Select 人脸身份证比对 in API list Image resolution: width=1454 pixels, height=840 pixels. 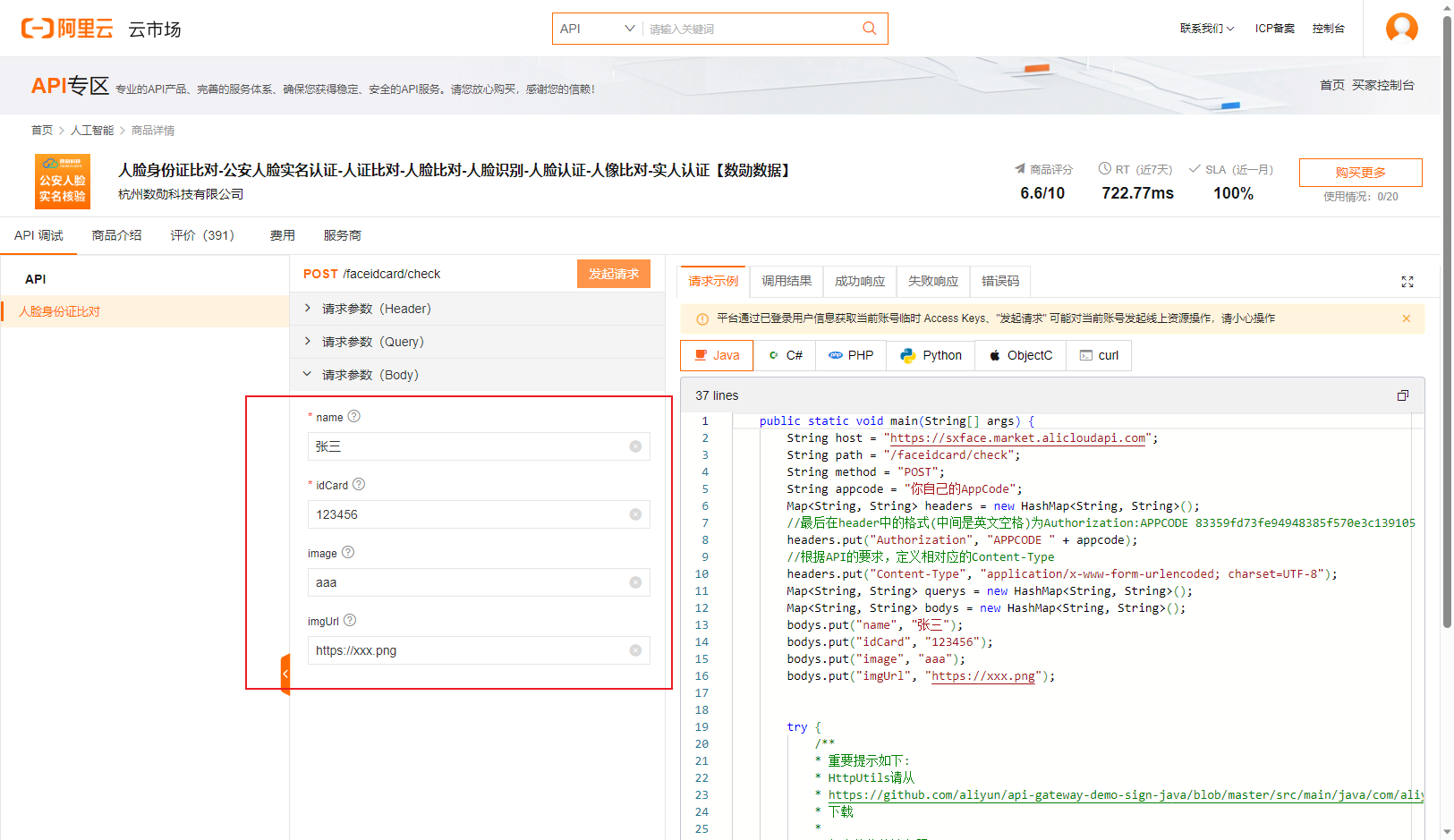pos(145,311)
